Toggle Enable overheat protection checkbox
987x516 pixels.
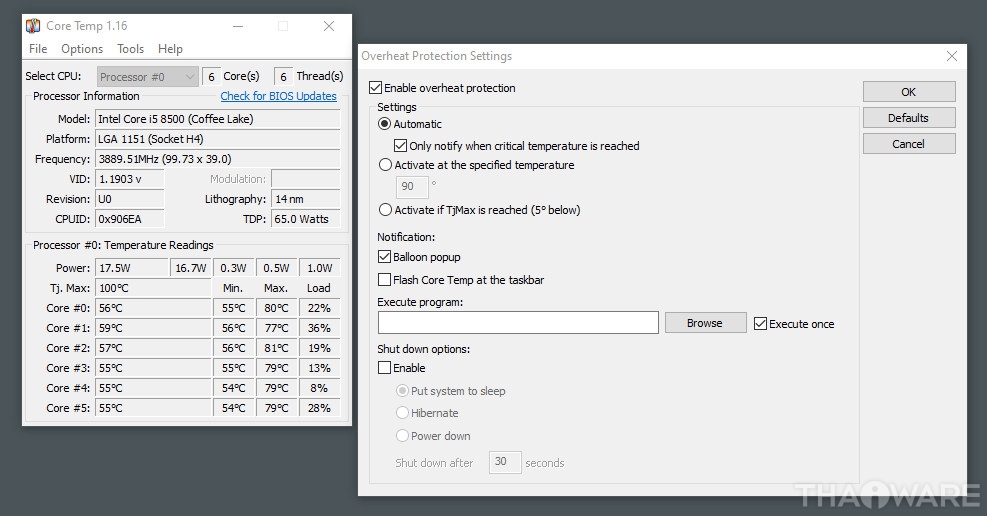pyautogui.click(x=376, y=88)
